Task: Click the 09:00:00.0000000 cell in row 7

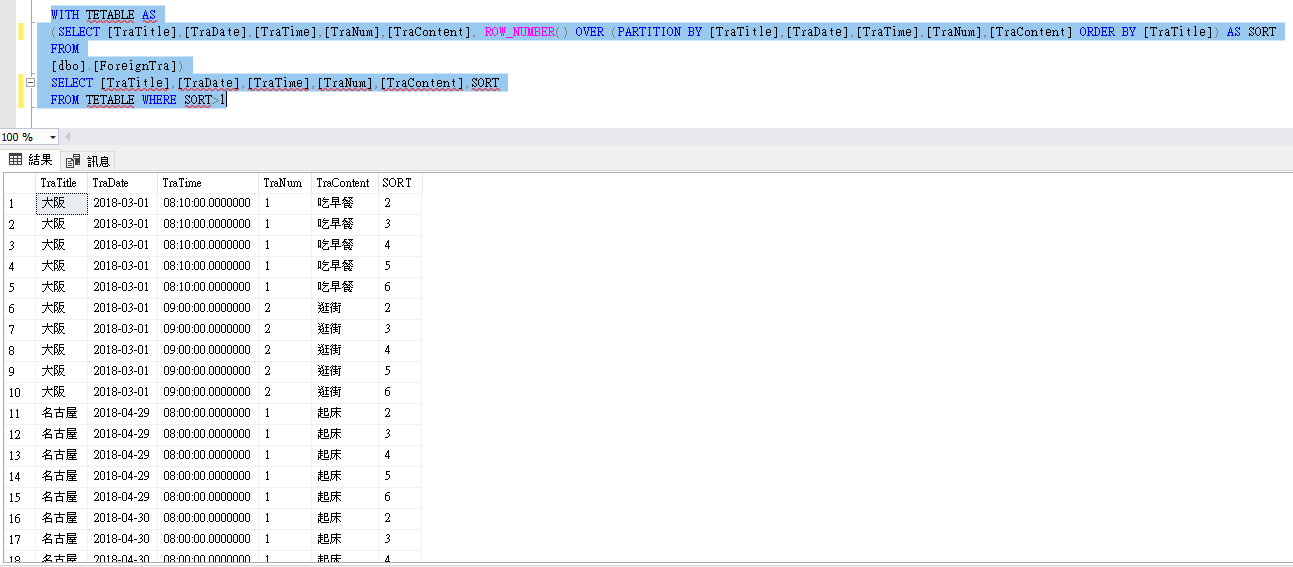Action: tap(209, 329)
